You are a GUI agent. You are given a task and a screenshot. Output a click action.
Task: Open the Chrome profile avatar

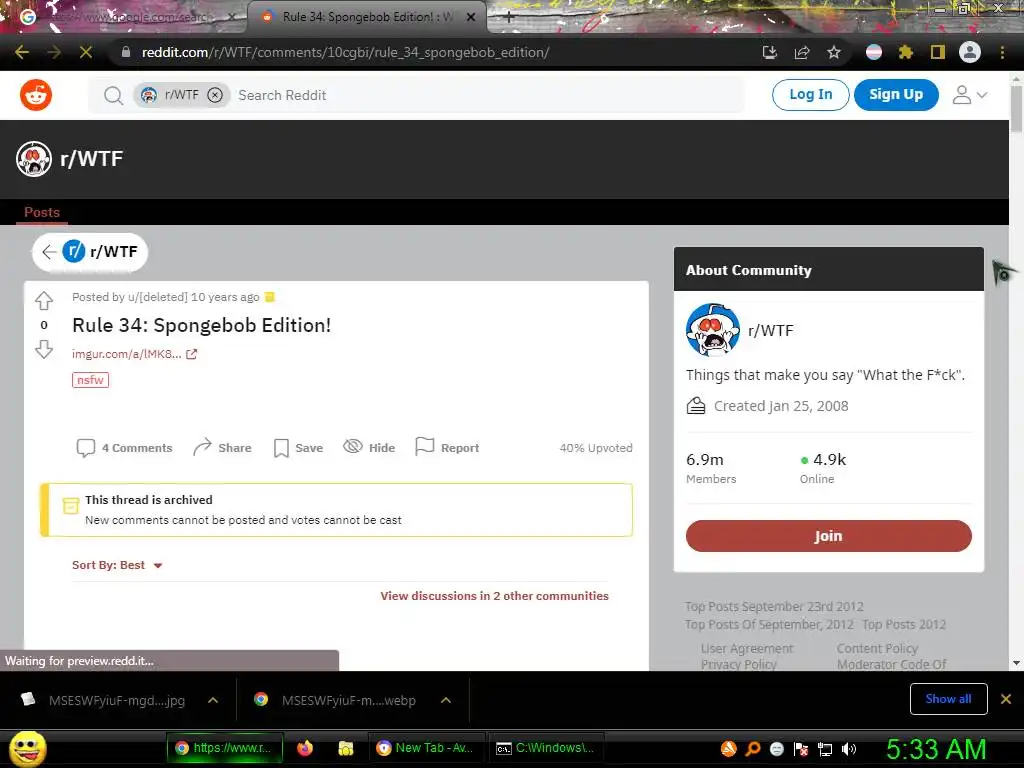[x=970, y=52]
